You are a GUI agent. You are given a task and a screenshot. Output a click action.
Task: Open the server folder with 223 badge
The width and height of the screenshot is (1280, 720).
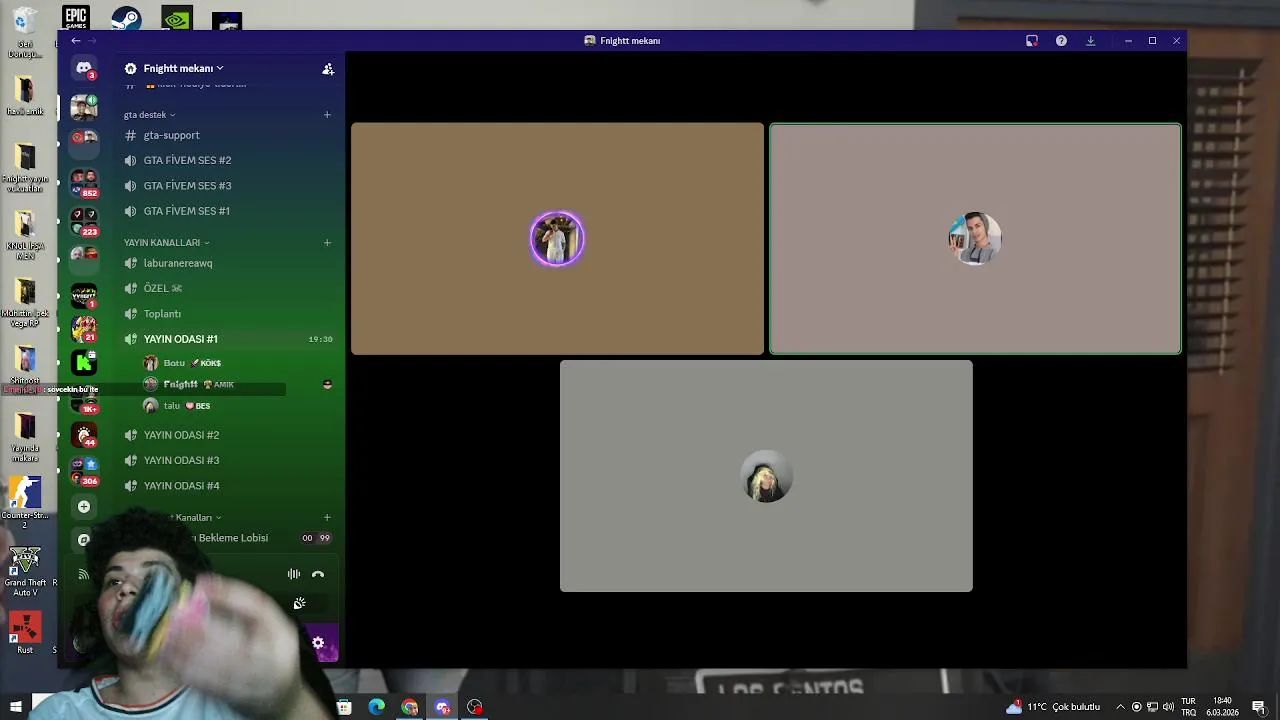point(84,221)
